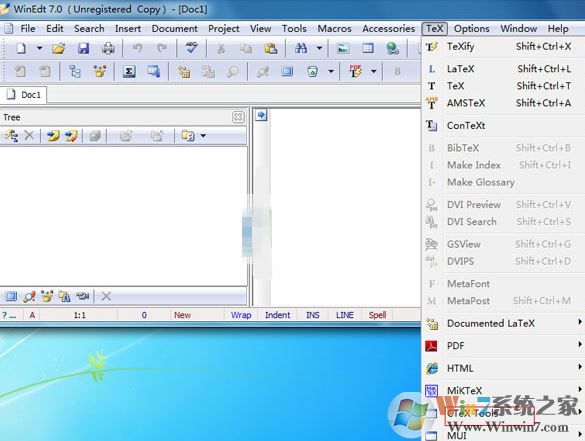Open the Tree panel toolbar dropdown arrow
This screenshot has width=585, height=441.
[x=203, y=136]
